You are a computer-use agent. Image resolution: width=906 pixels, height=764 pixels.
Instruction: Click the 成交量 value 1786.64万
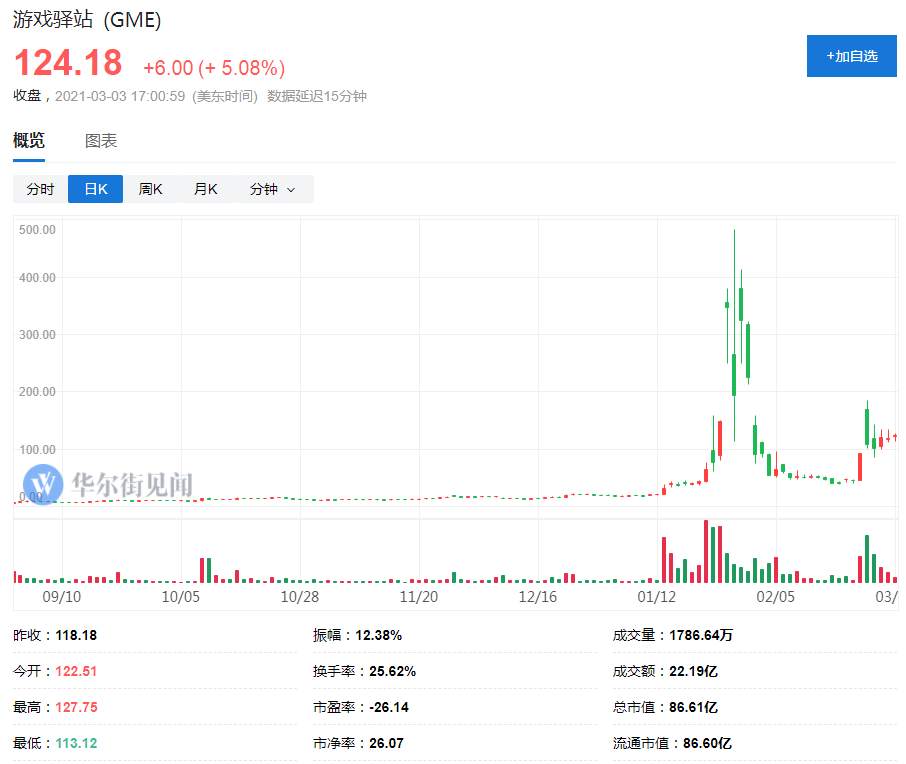click(x=701, y=635)
